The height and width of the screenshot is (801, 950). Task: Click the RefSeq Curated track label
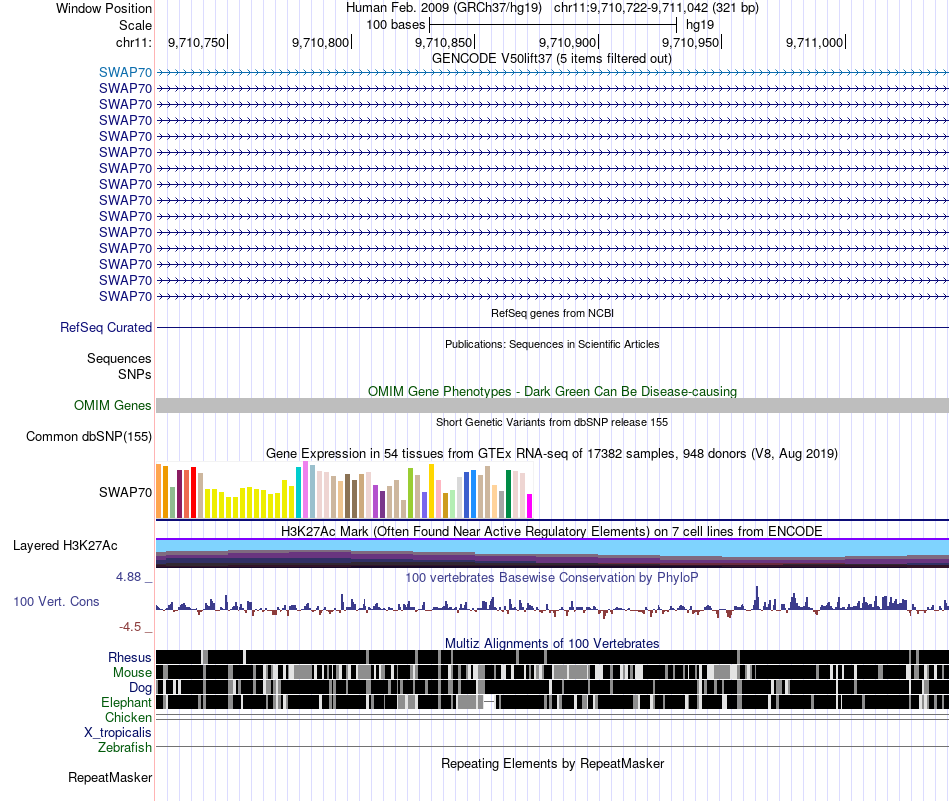tap(105, 328)
